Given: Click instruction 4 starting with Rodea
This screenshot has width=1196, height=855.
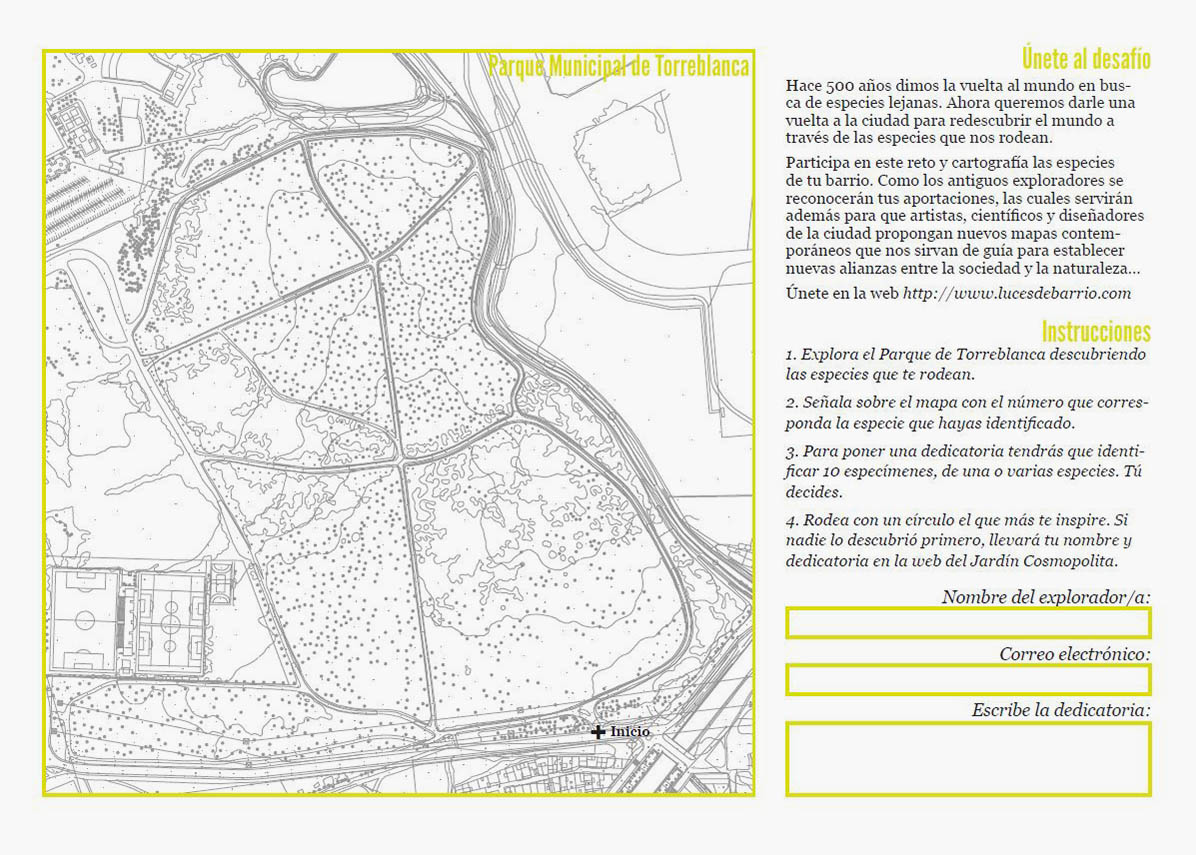Looking at the screenshot, I should tap(966, 540).
